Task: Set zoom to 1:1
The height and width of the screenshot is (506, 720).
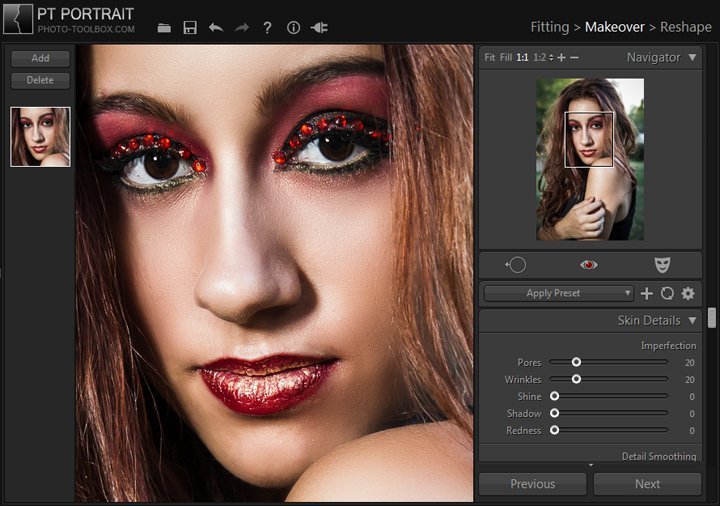Action: pyautogui.click(x=522, y=57)
